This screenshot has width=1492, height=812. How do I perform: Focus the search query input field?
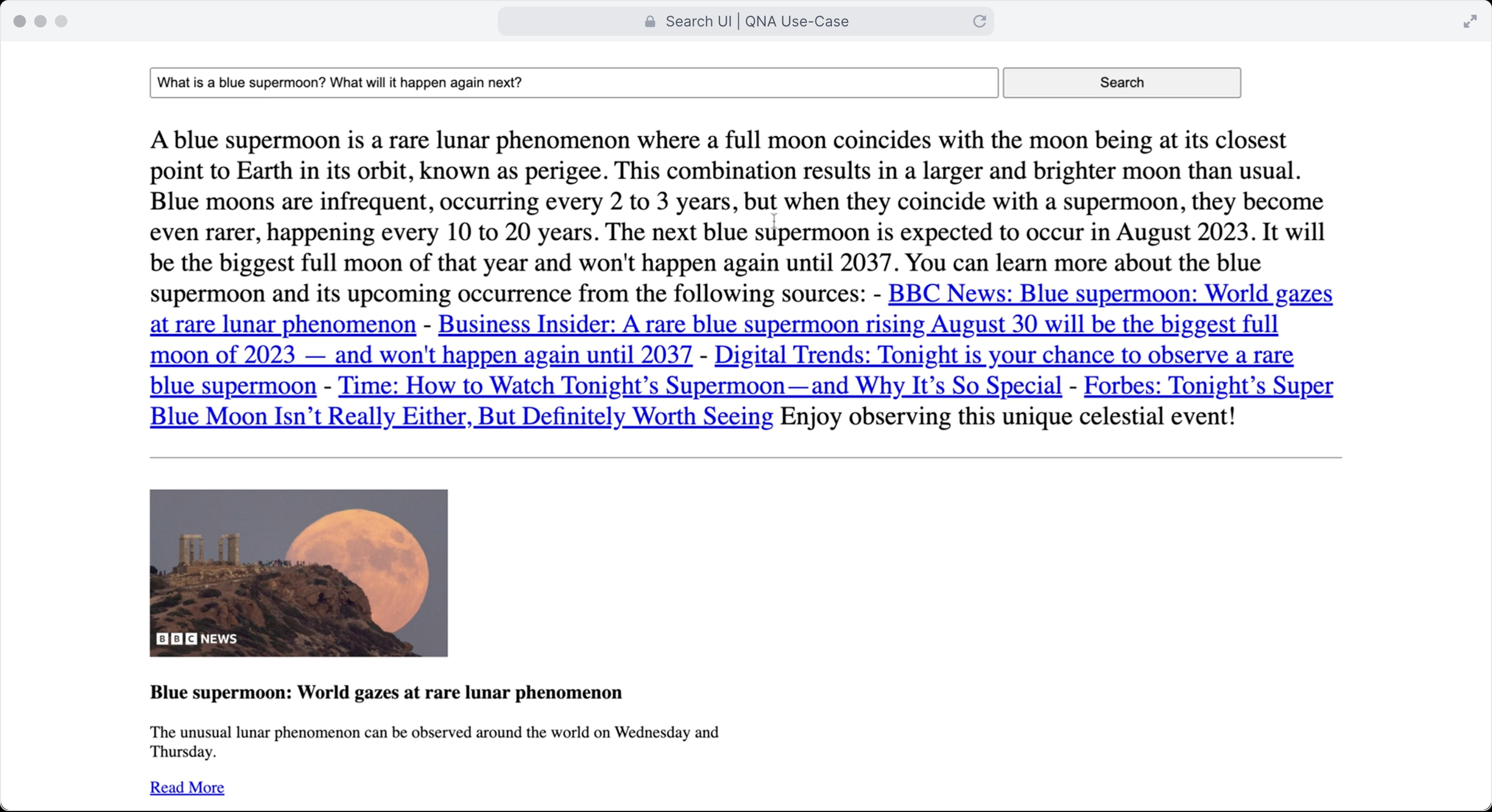(x=573, y=83)
